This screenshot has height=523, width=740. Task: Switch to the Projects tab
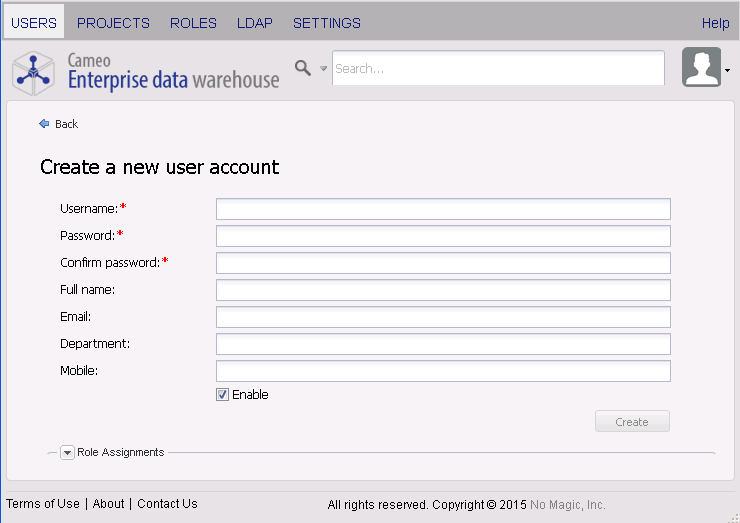113,23
